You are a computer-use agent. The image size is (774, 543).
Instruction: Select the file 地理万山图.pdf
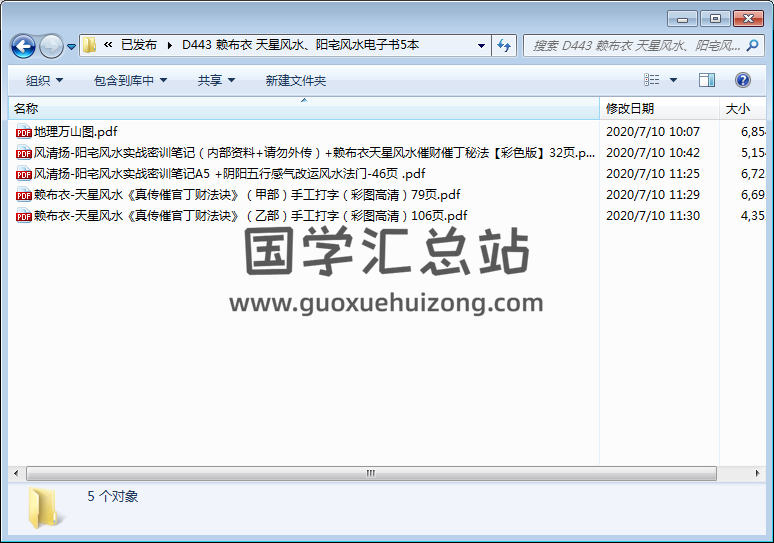coord(76,132)
